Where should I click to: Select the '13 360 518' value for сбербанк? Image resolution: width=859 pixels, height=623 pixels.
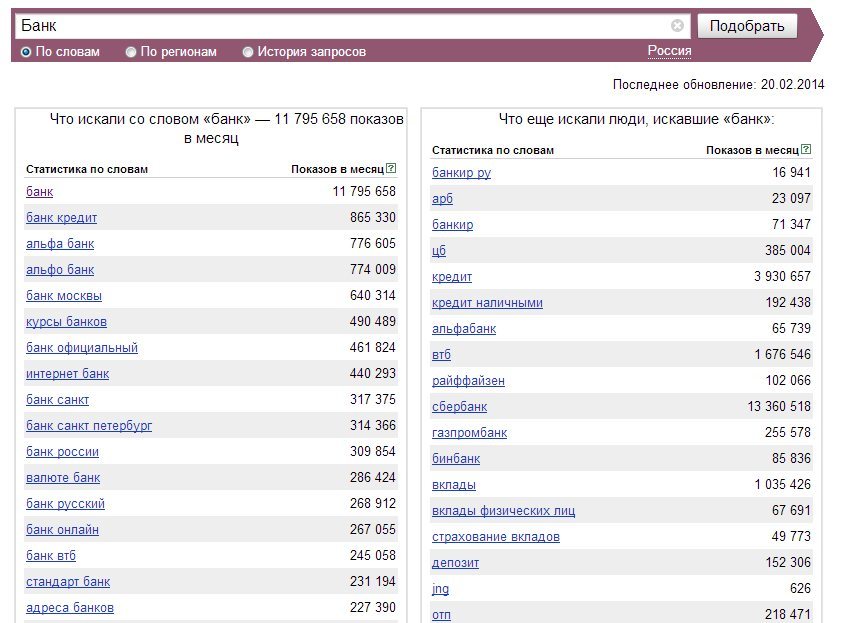coord(779,407)
